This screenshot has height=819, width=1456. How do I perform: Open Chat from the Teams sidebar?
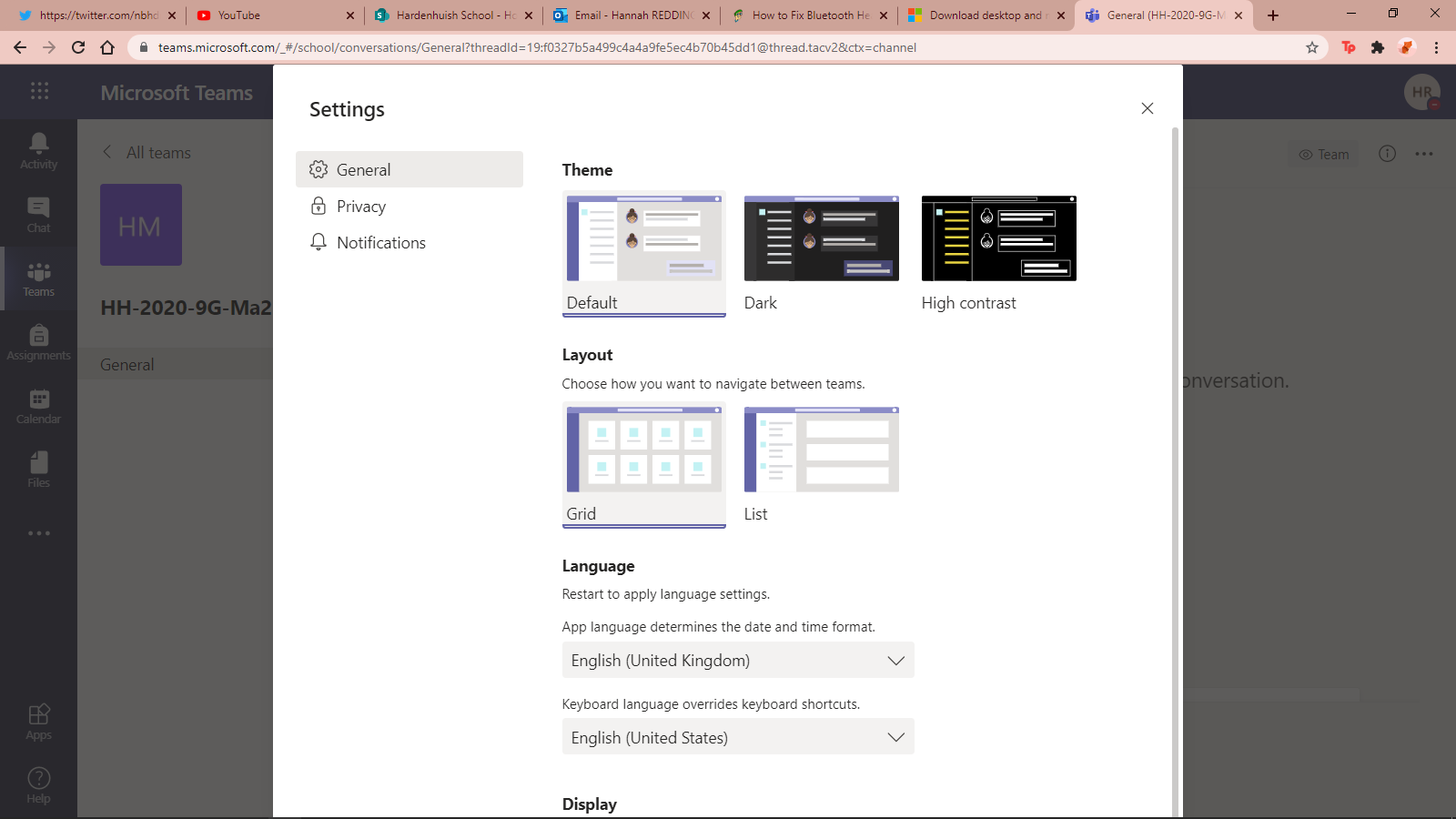coord(38,215)
